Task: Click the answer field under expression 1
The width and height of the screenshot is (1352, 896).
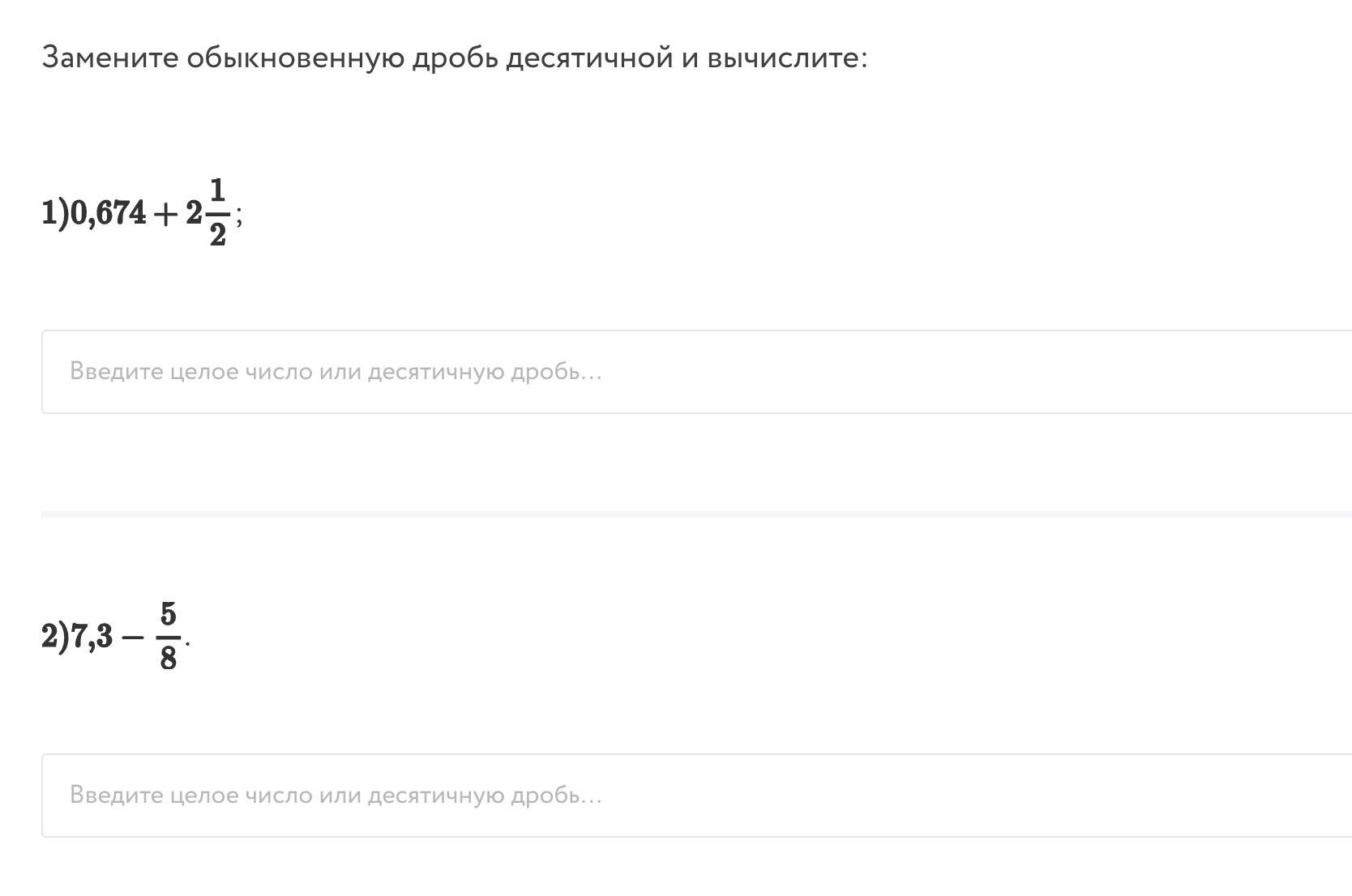Action: 695,372
